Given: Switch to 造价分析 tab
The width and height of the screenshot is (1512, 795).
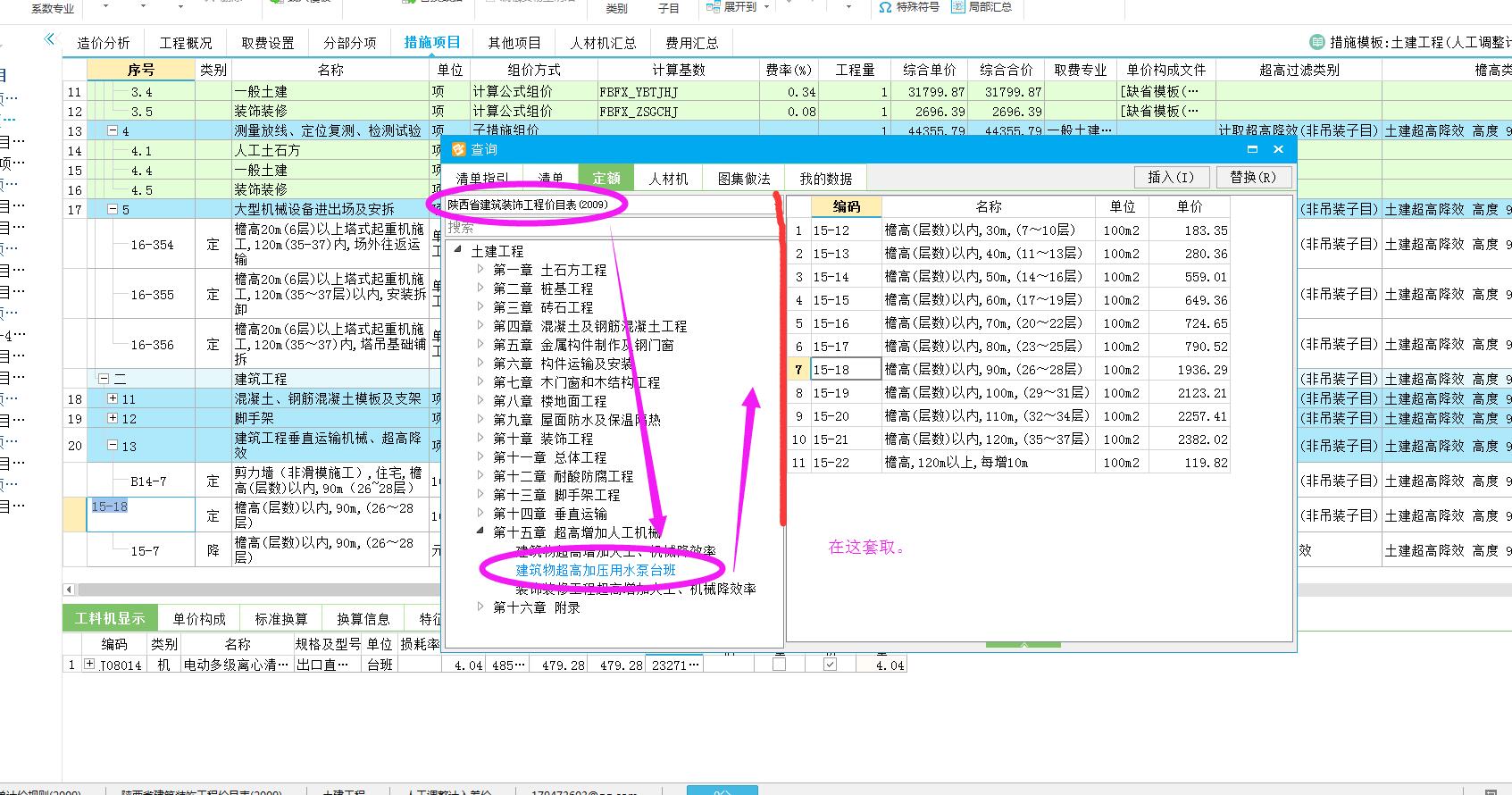Looking at the screenshot, I should point(103,42).
